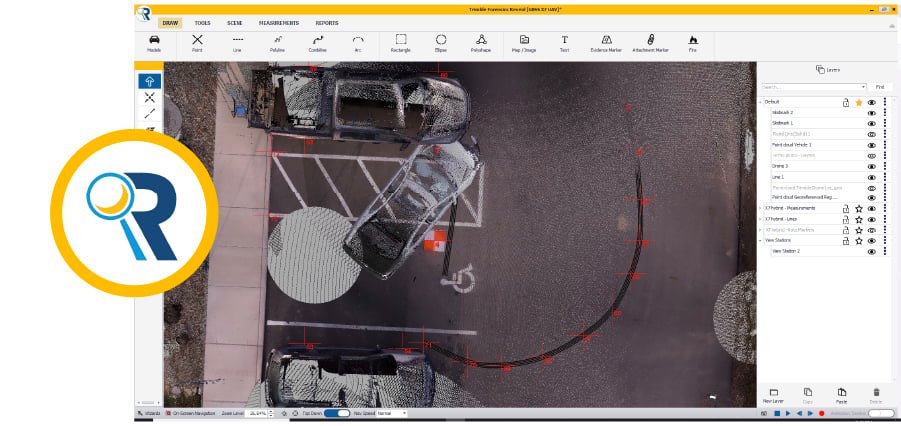The width and height of the screenshot is (901, 426).
Task: Select the Polyshape tool
Action: point(481,44)
